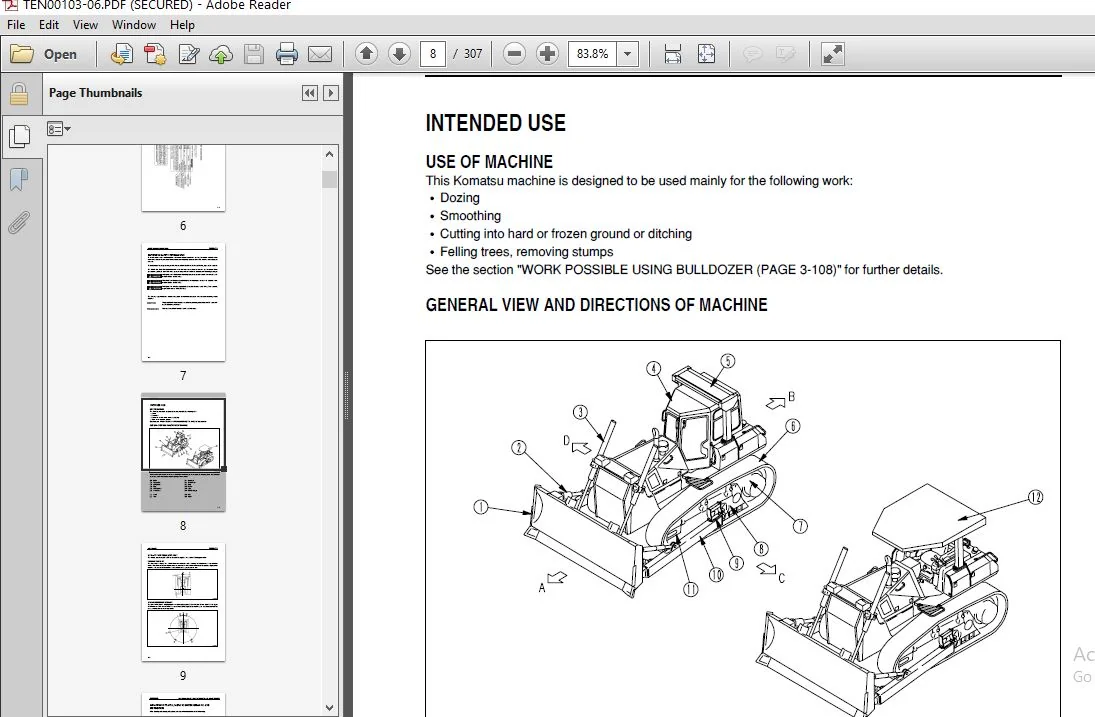This screenshot has height=717, width=1095.
Task: Click 'Felling trees, removing stumps' text
Action: (527, 251)
